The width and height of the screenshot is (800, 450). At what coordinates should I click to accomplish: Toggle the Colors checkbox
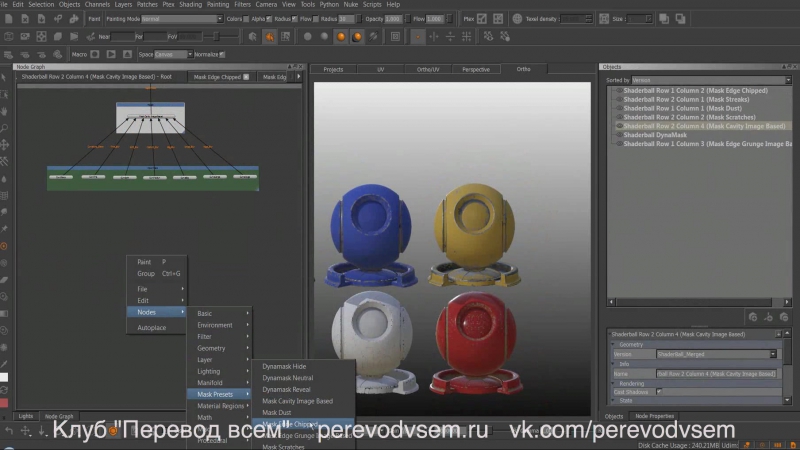coord(246,19)
